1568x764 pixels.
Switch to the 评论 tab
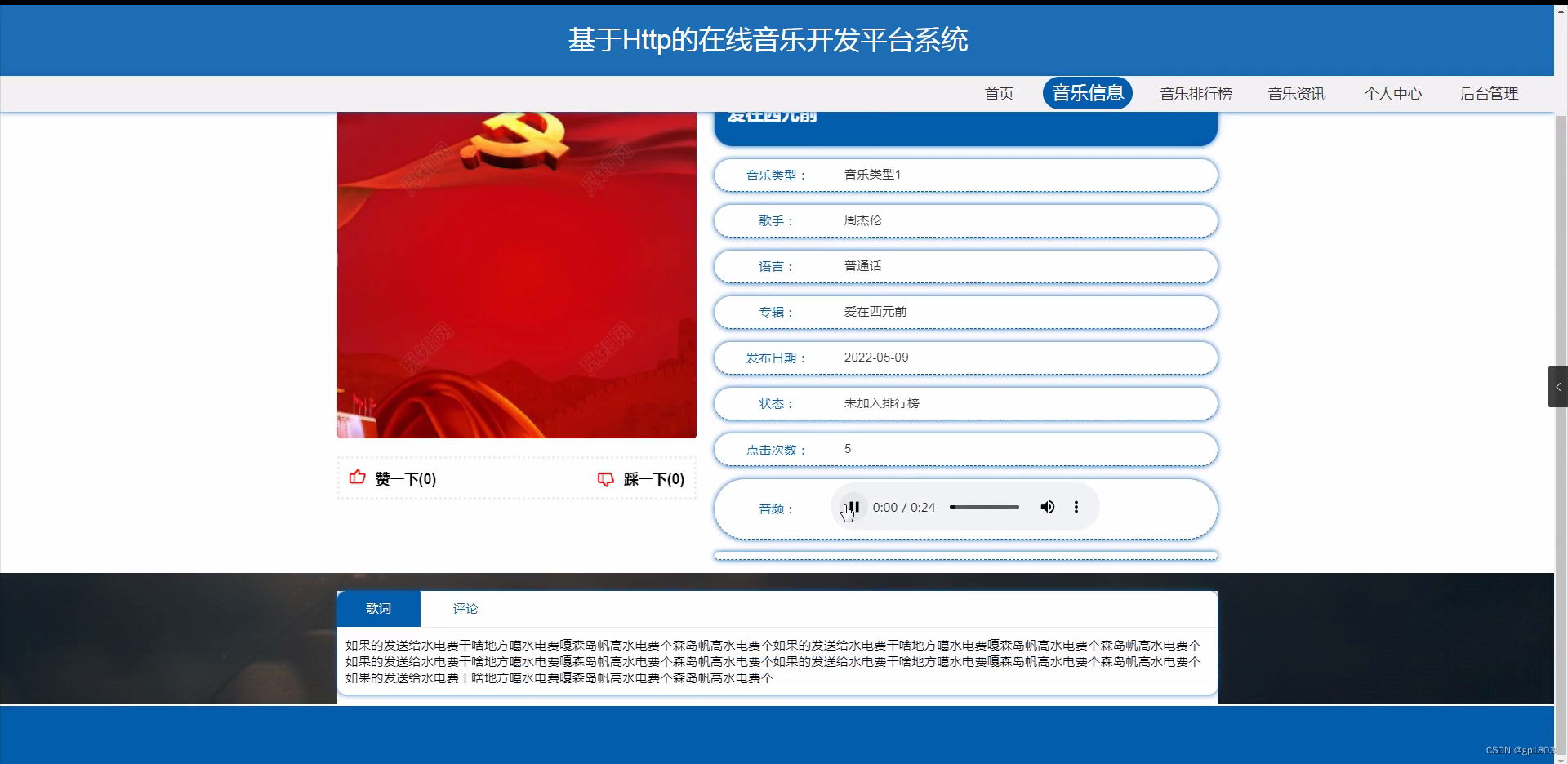(465, 609)
